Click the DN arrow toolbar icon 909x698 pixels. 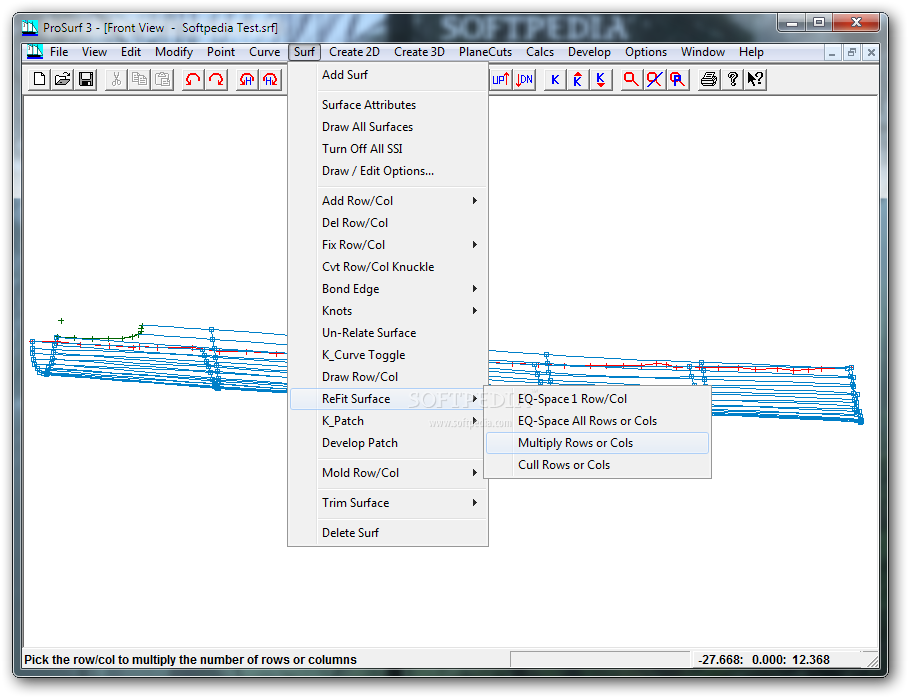tap(524, 79)
